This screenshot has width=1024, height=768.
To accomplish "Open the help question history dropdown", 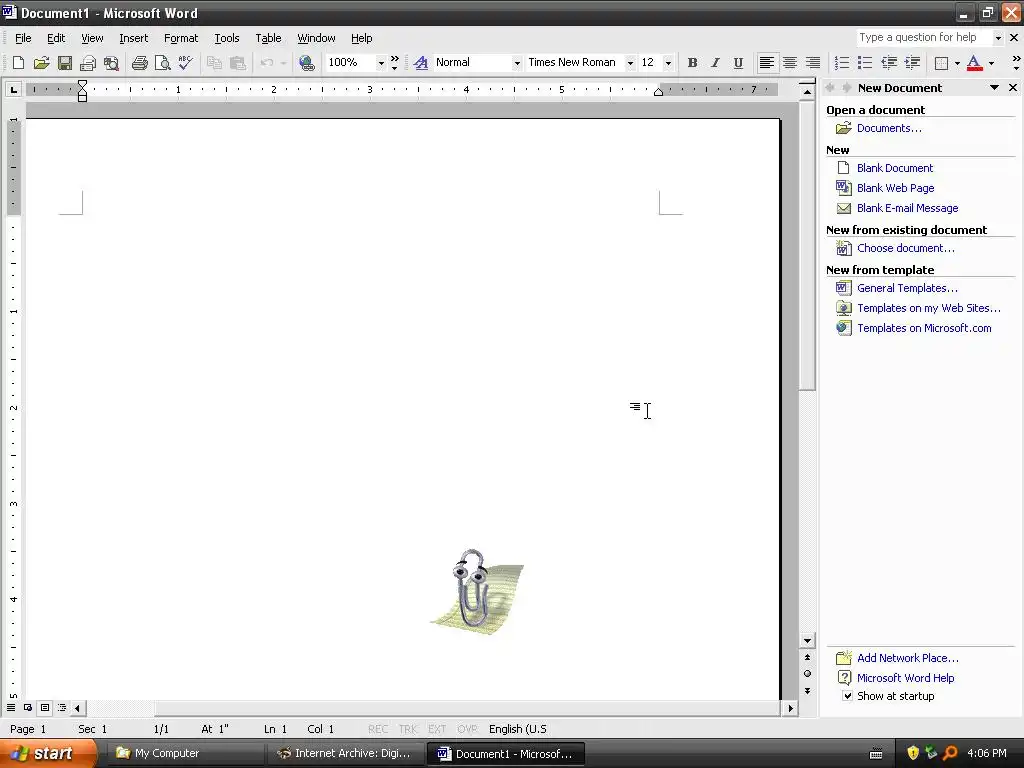I will [x=998, y=38].
